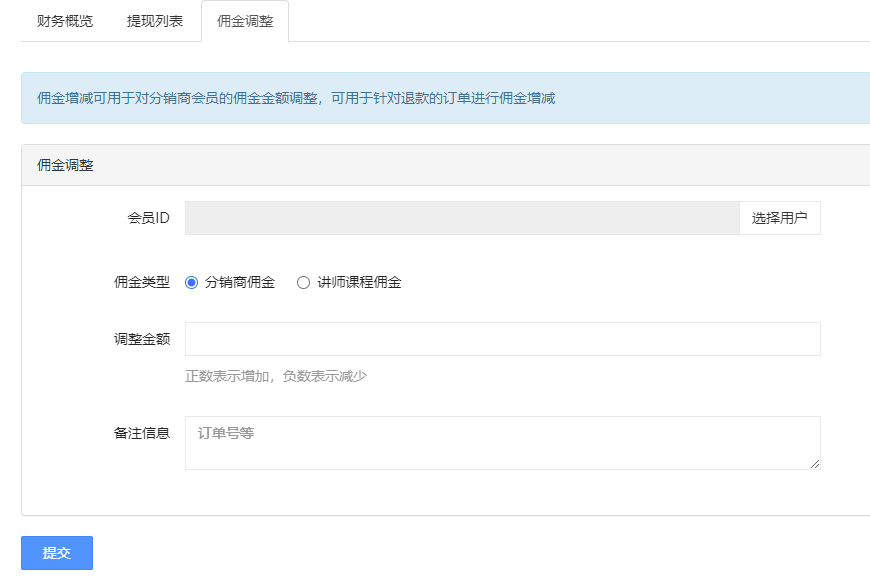Click the 会员ID label
Screen dimensions: 870x585
coord(149,218)
